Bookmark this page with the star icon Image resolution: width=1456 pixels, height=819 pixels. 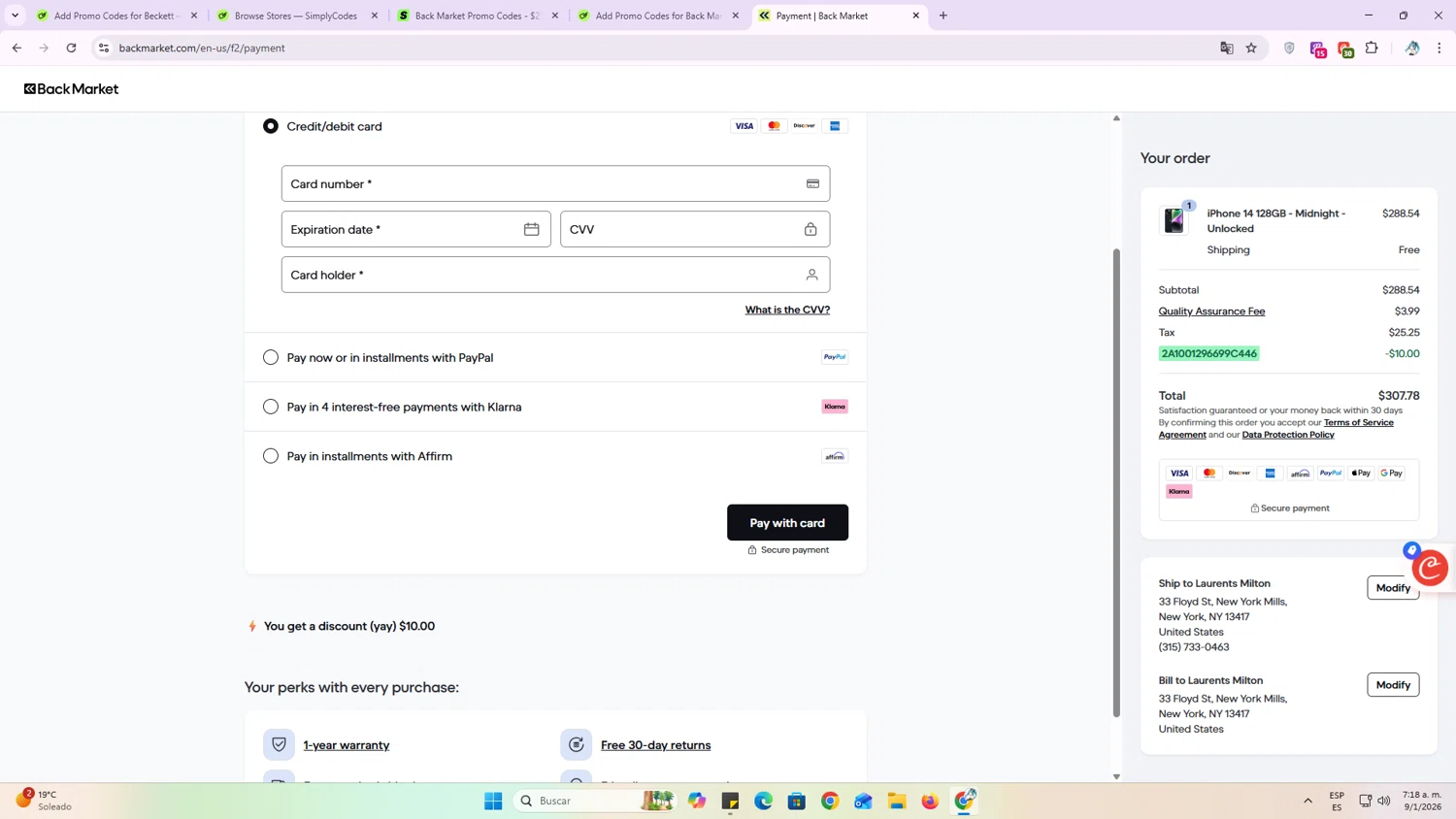[1251, 48]
